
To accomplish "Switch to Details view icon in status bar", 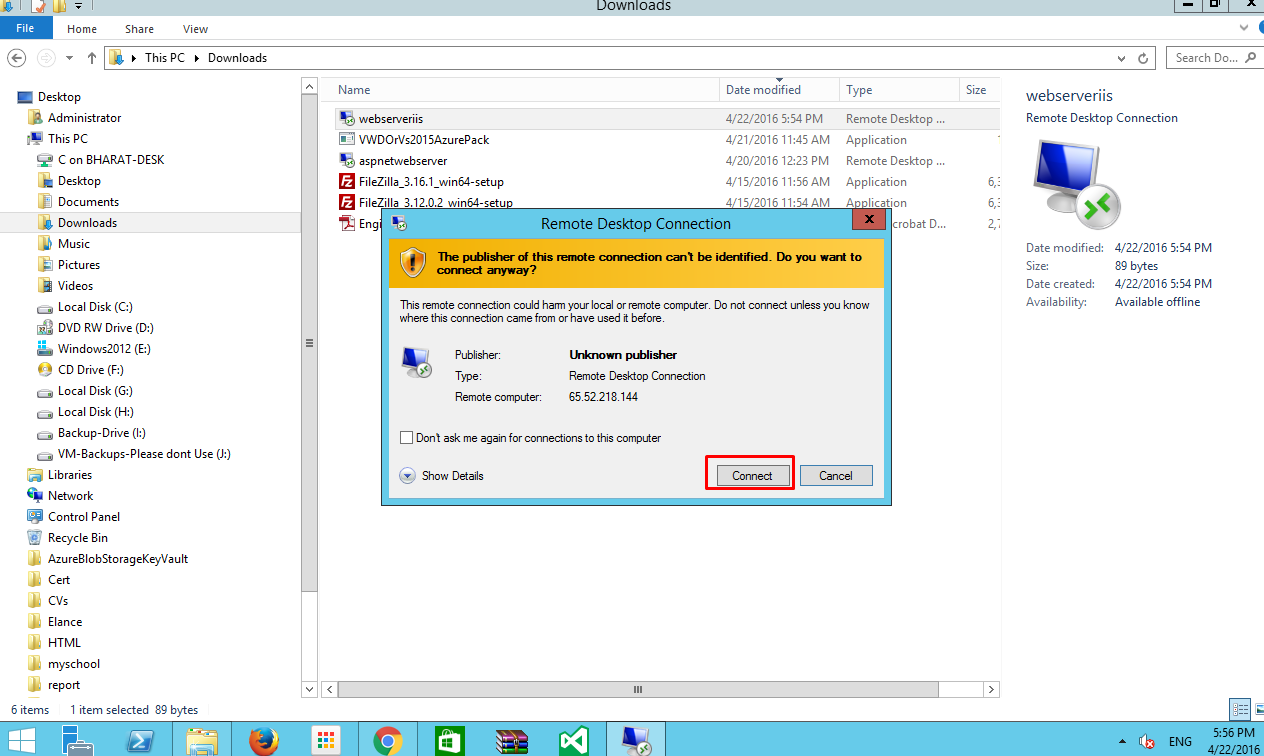I will [1241, 709].
